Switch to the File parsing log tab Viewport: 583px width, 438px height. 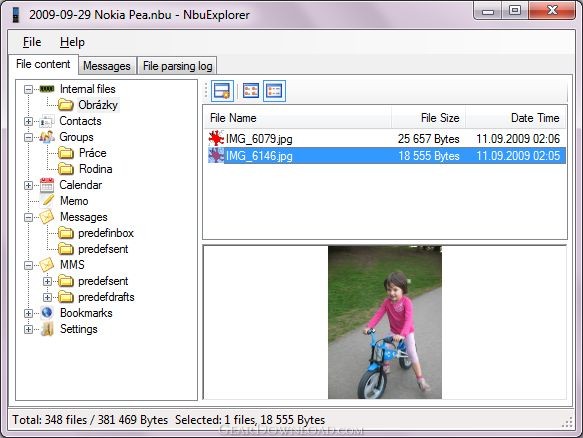(x=177, y=66)
